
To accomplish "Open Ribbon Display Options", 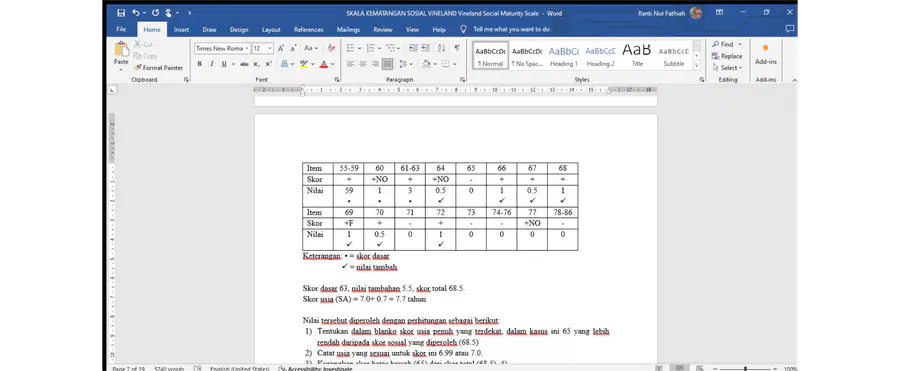I will coord(719,13).
